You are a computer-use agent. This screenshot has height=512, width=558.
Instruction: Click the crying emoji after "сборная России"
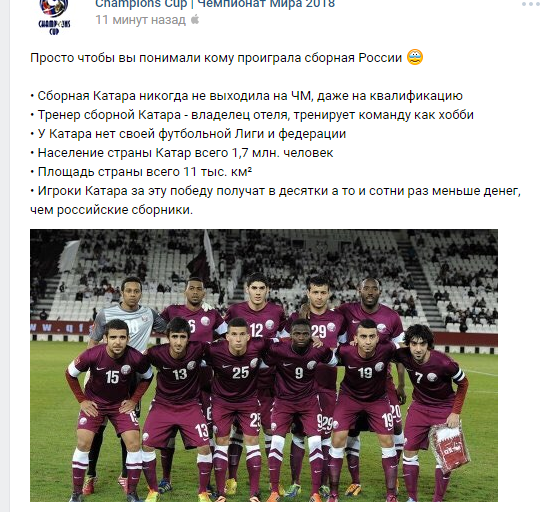pyautogui.click(x=415, y=57)
